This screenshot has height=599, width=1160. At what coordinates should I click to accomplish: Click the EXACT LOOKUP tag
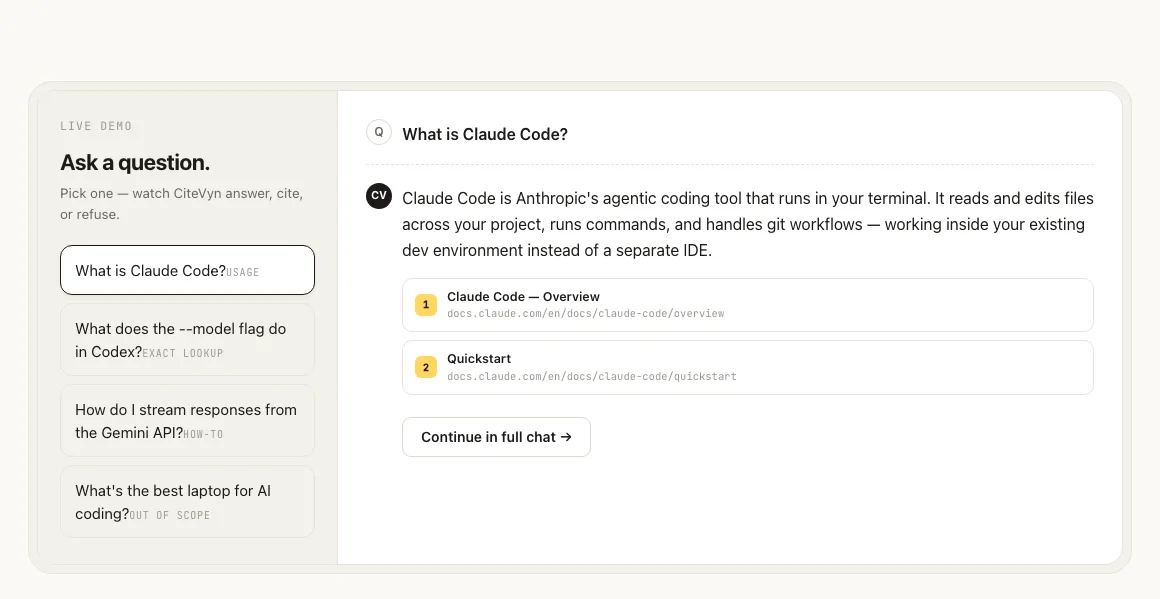tap(183, 353)
